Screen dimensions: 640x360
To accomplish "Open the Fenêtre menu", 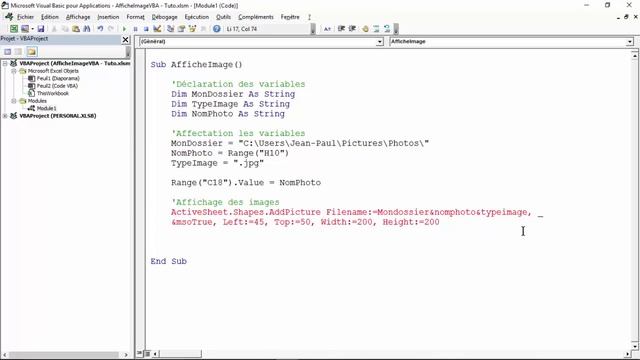I will [x=290, y=17].
